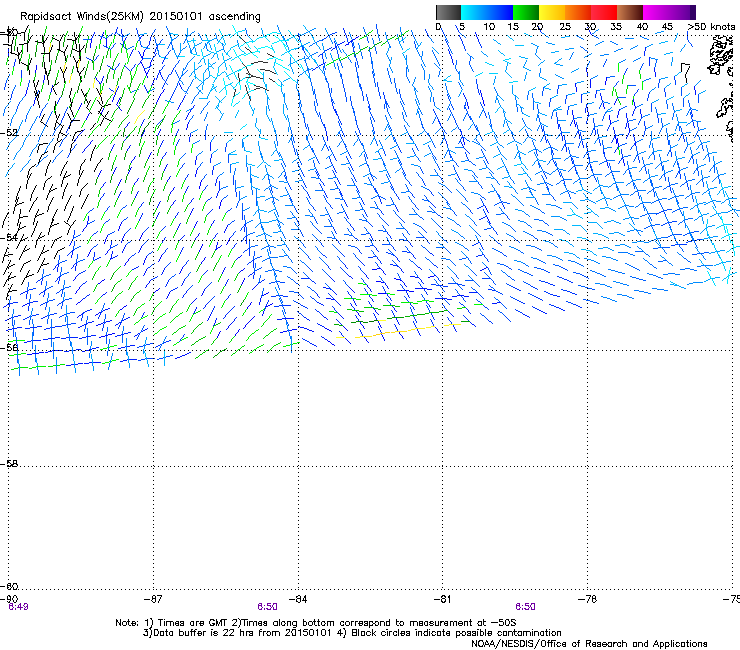Image resolution: width=740 pixels, height=650 pixels.
Task: Click the '25' legend scale label
Action: [565, 26]
